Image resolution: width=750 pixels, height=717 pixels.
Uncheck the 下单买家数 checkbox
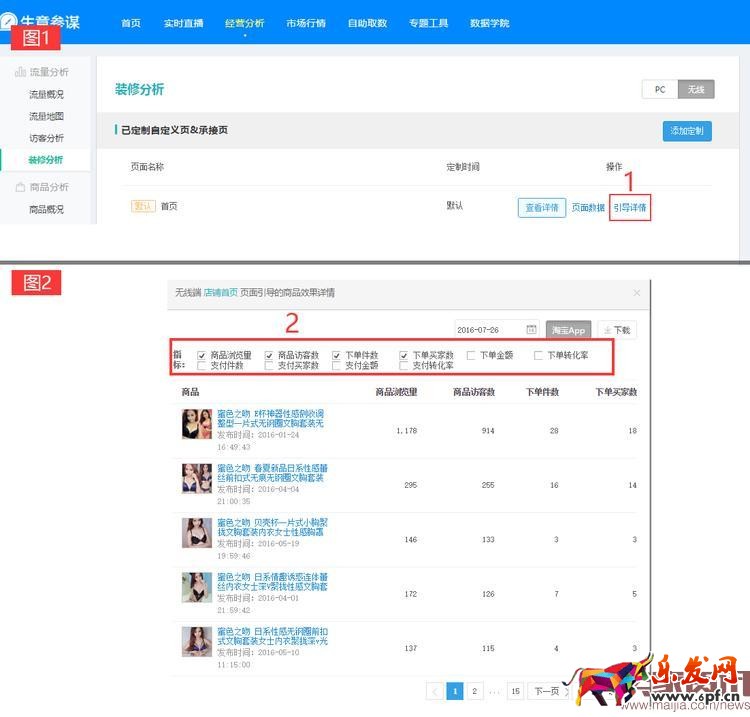pos(404,355)
